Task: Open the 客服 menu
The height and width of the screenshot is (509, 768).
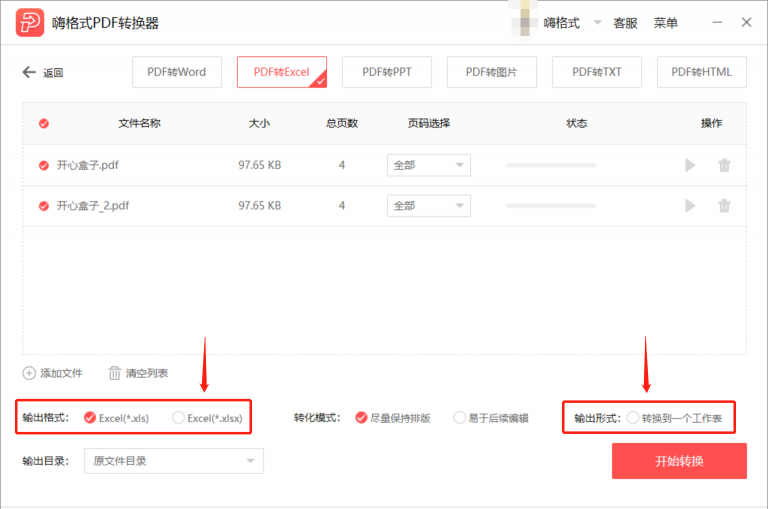Action: [625, 23]
